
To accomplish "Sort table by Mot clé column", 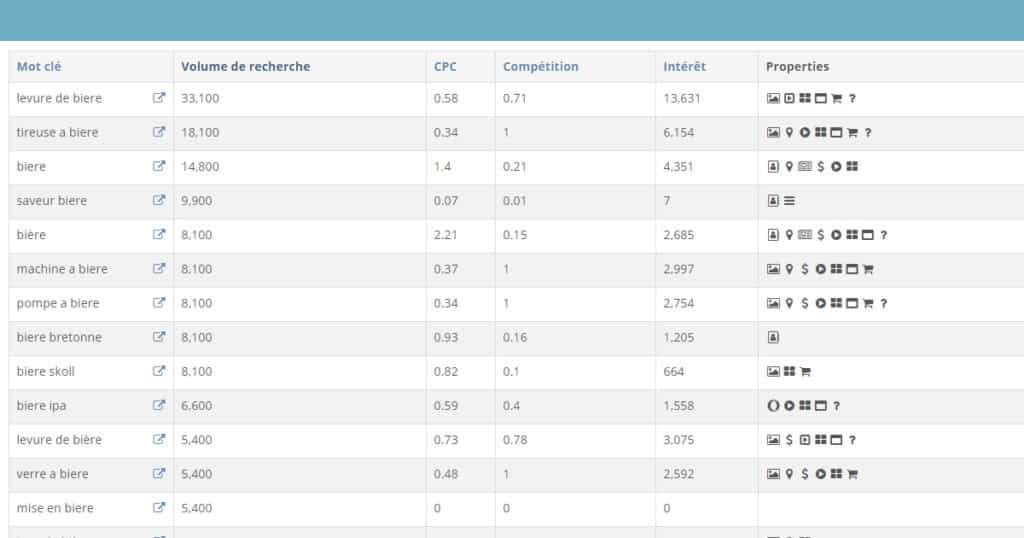I will [39, 67].
